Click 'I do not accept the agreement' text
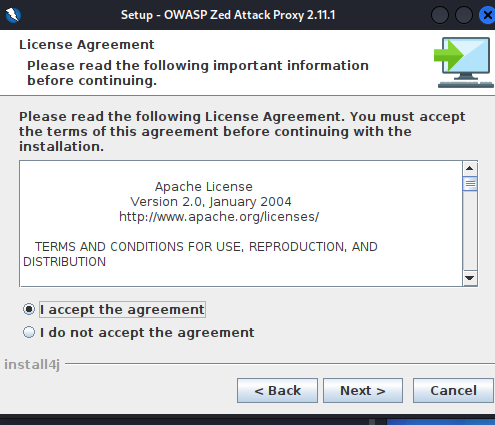Viewport: 495px width, 425px height. tap(147, 333)
